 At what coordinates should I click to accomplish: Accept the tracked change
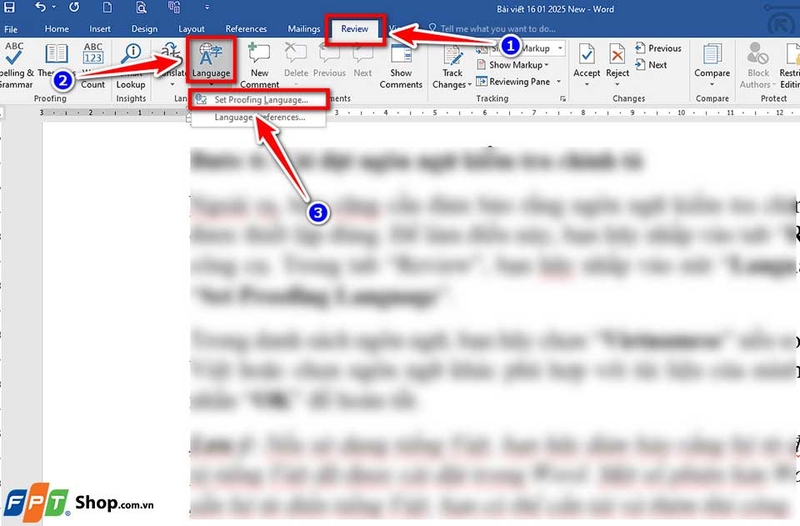[x=587, y=65]
